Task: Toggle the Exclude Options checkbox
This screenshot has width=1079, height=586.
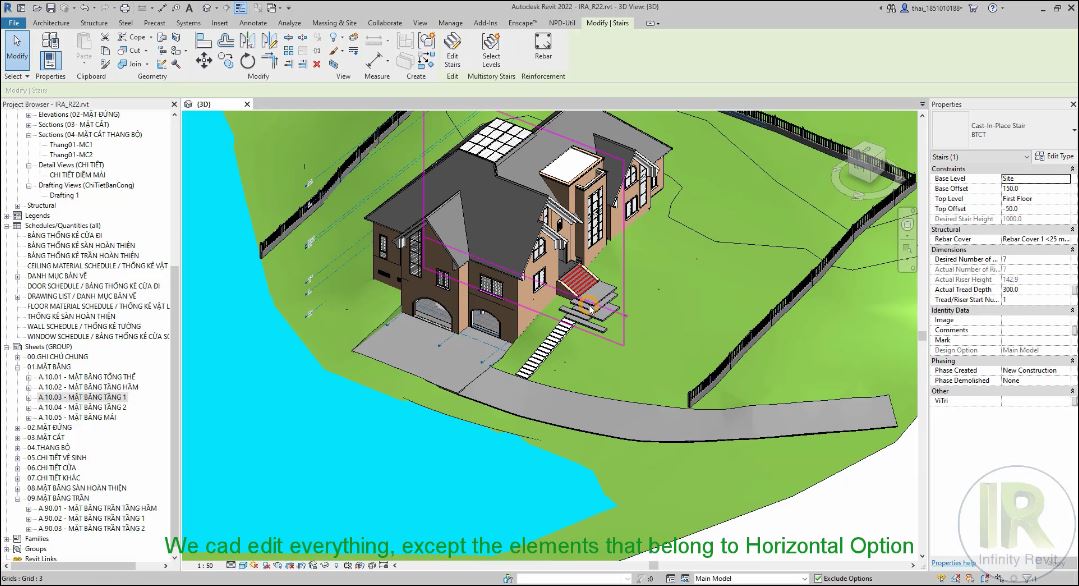Action: [816, 578]
